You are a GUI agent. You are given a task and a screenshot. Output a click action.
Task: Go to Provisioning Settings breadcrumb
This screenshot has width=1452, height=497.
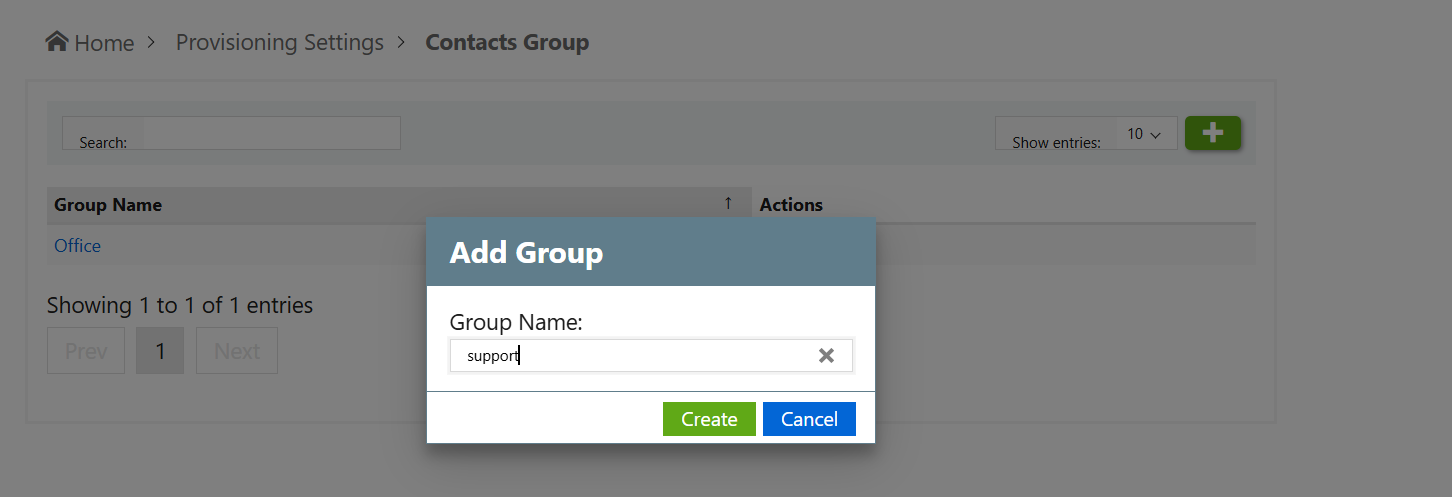[280, 43]
